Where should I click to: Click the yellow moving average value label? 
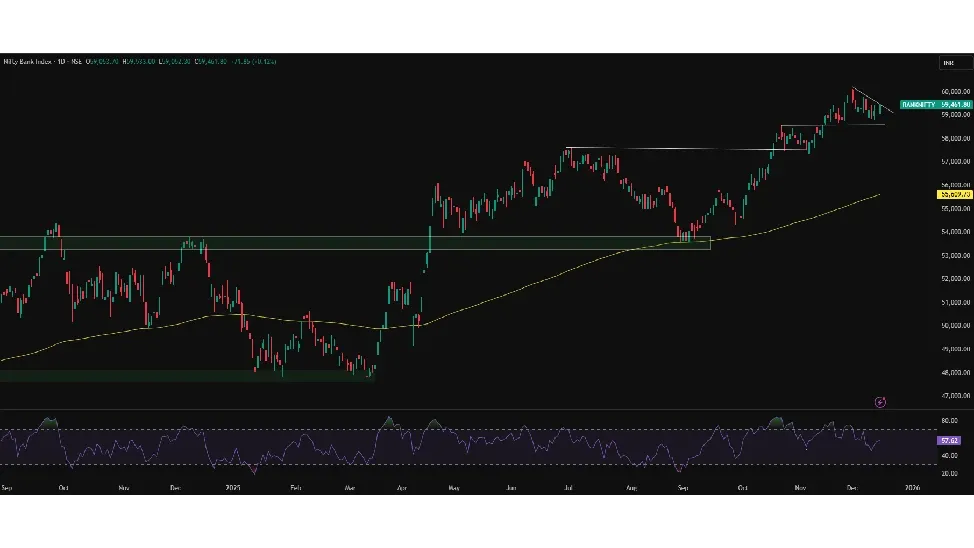click(954, 193)
